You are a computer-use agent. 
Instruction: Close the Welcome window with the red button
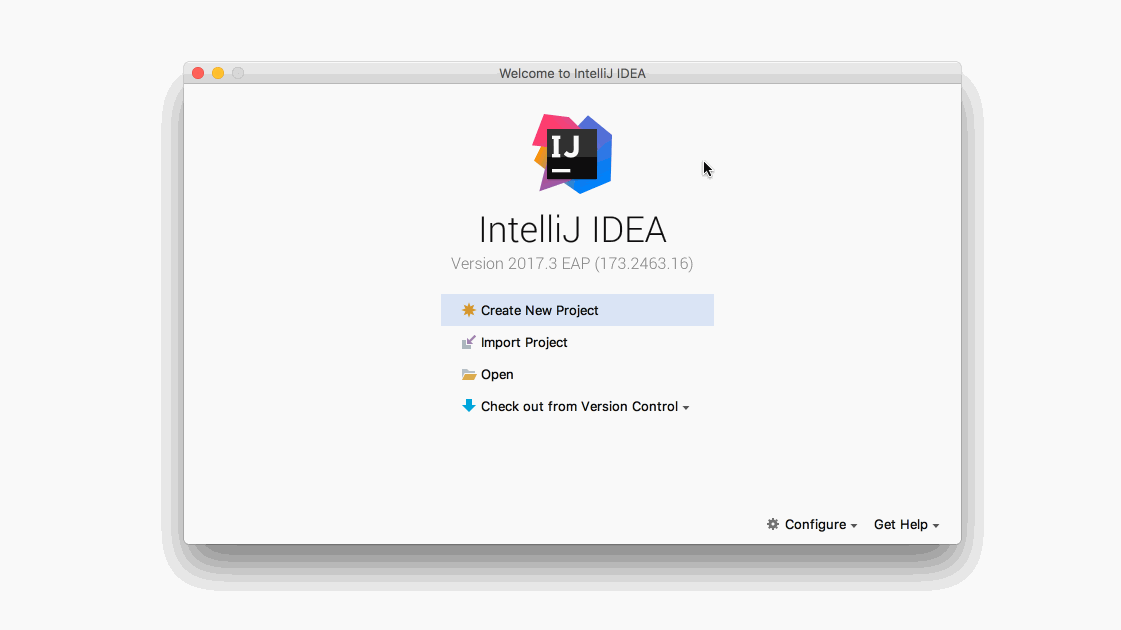pyautogui.click(x=198, y=73)
